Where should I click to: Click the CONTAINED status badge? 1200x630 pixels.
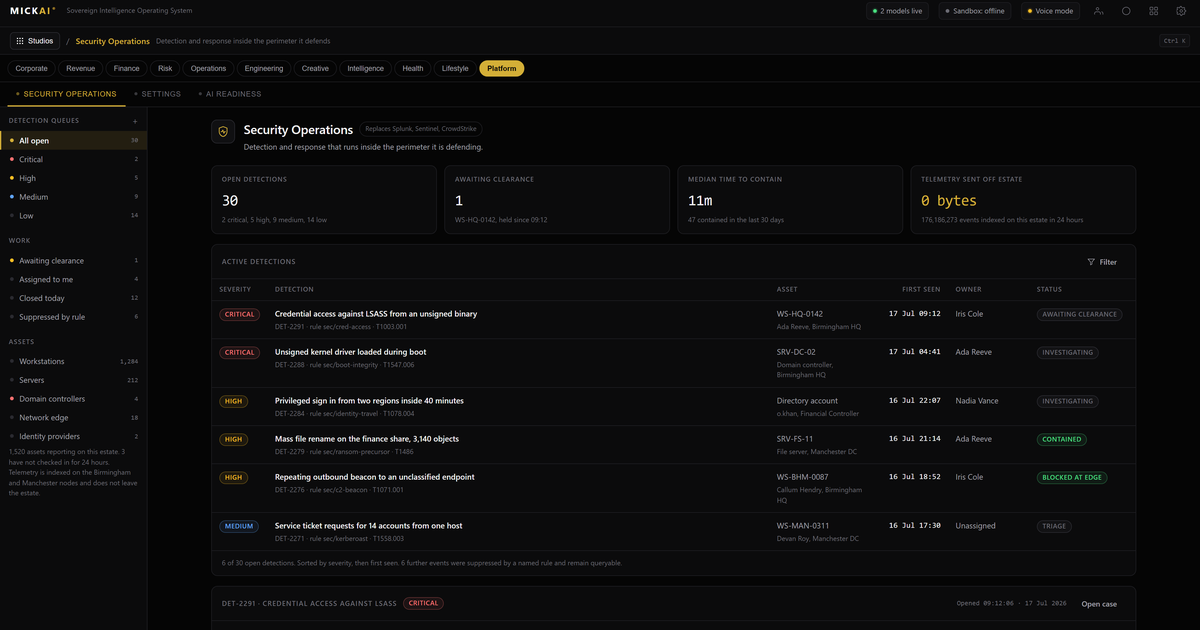point(1063,439)
